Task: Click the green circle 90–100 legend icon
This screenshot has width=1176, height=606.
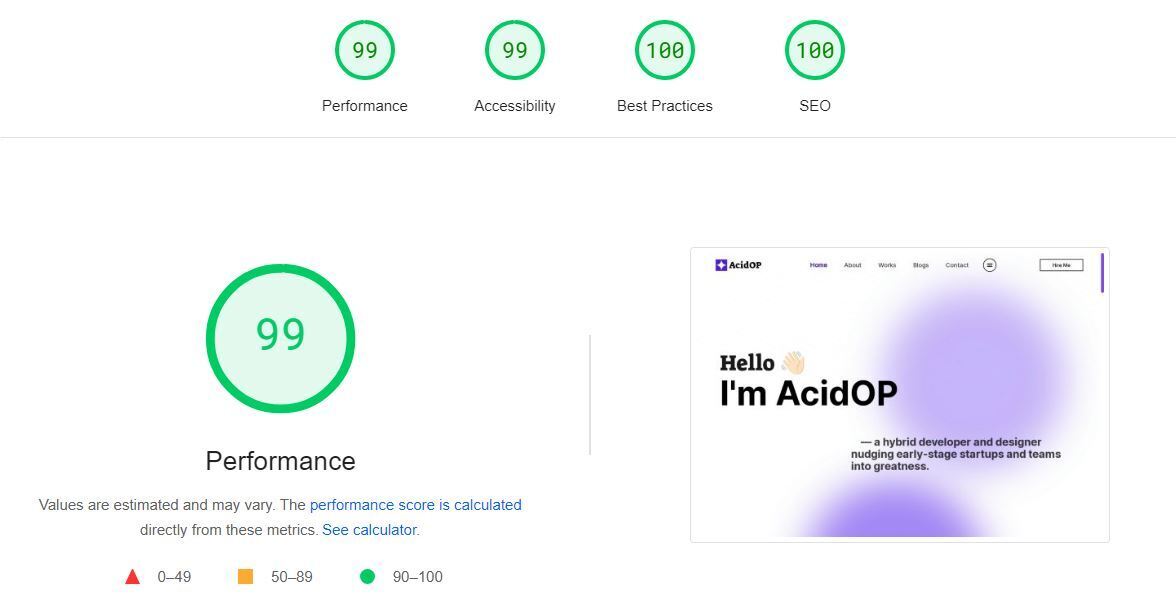Action: pos(367,577)
